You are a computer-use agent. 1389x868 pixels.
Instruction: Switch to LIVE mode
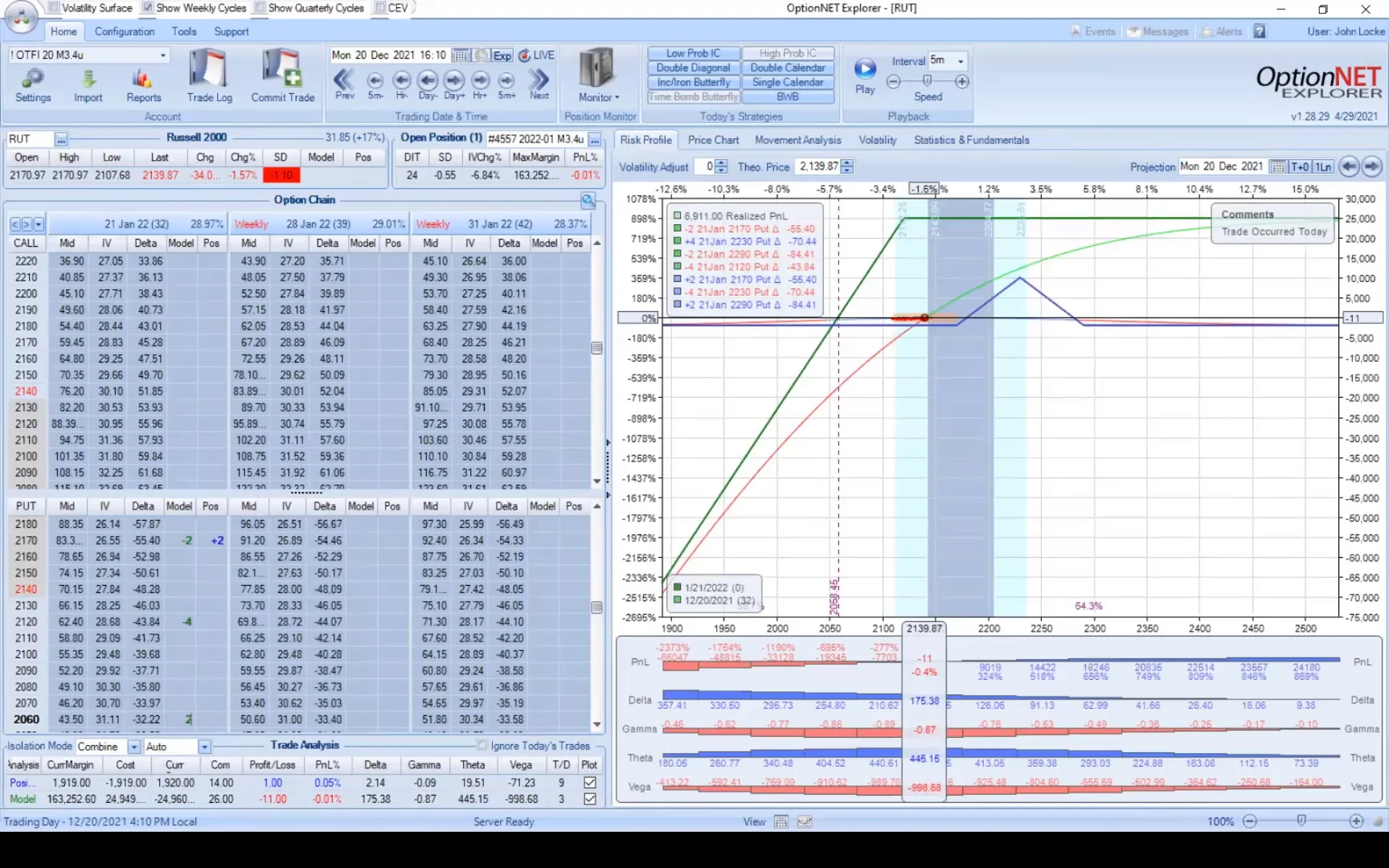(537, 55)
